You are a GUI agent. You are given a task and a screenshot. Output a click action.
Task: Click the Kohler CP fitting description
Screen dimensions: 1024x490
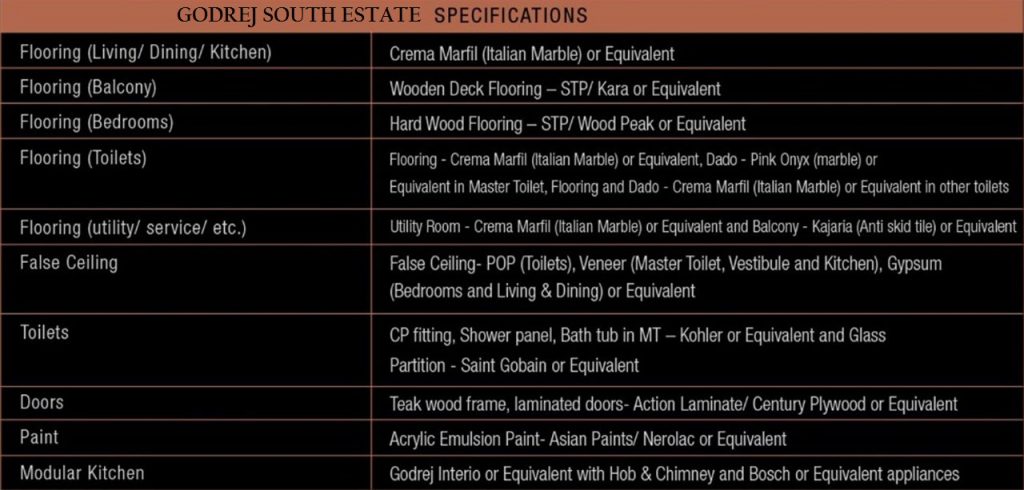point(637,336)
